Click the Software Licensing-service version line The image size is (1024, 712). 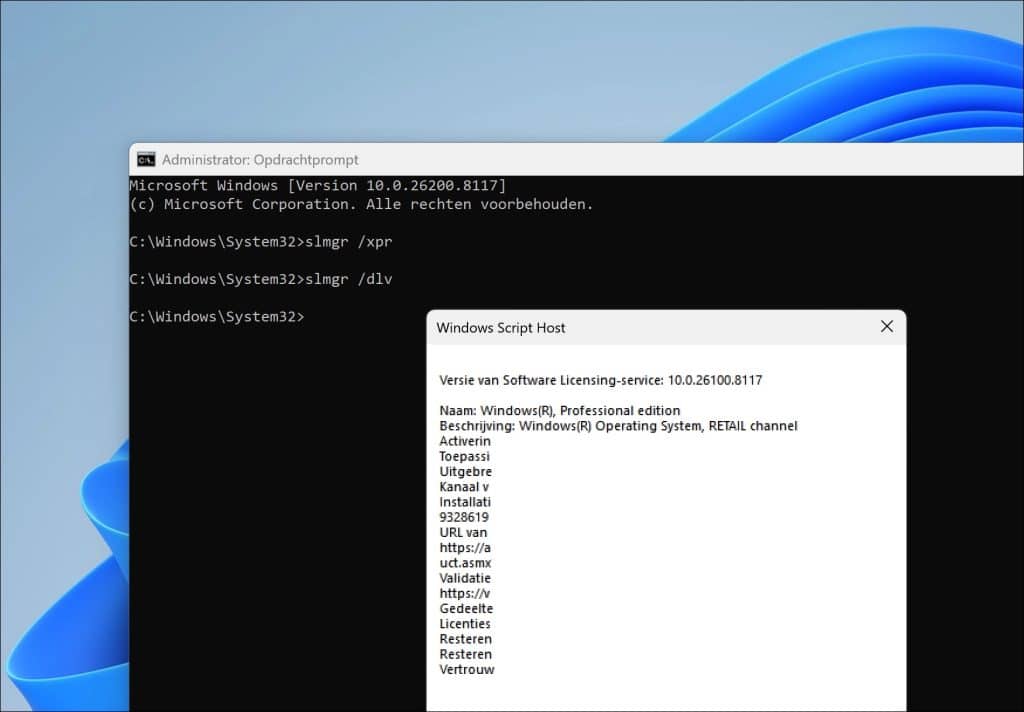coord(601,380)
